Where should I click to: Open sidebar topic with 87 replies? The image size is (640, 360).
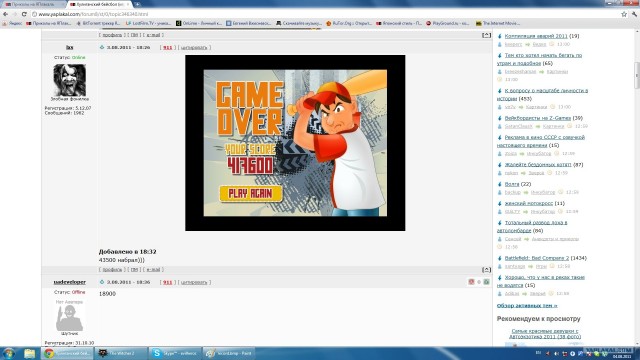click(538, 164)
